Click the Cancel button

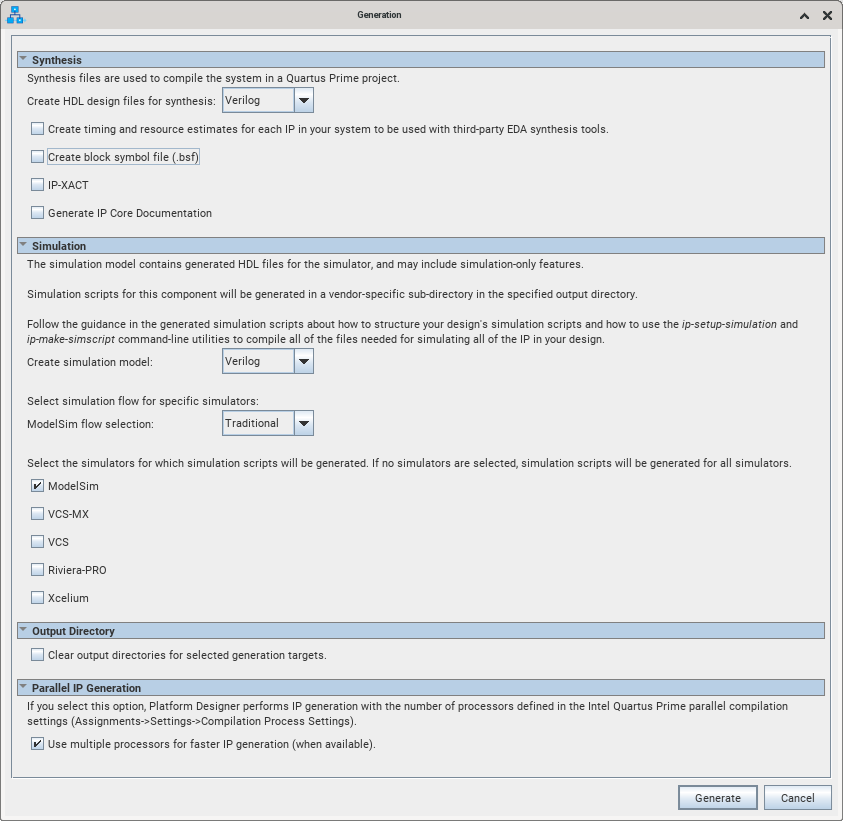pos(797,798)
